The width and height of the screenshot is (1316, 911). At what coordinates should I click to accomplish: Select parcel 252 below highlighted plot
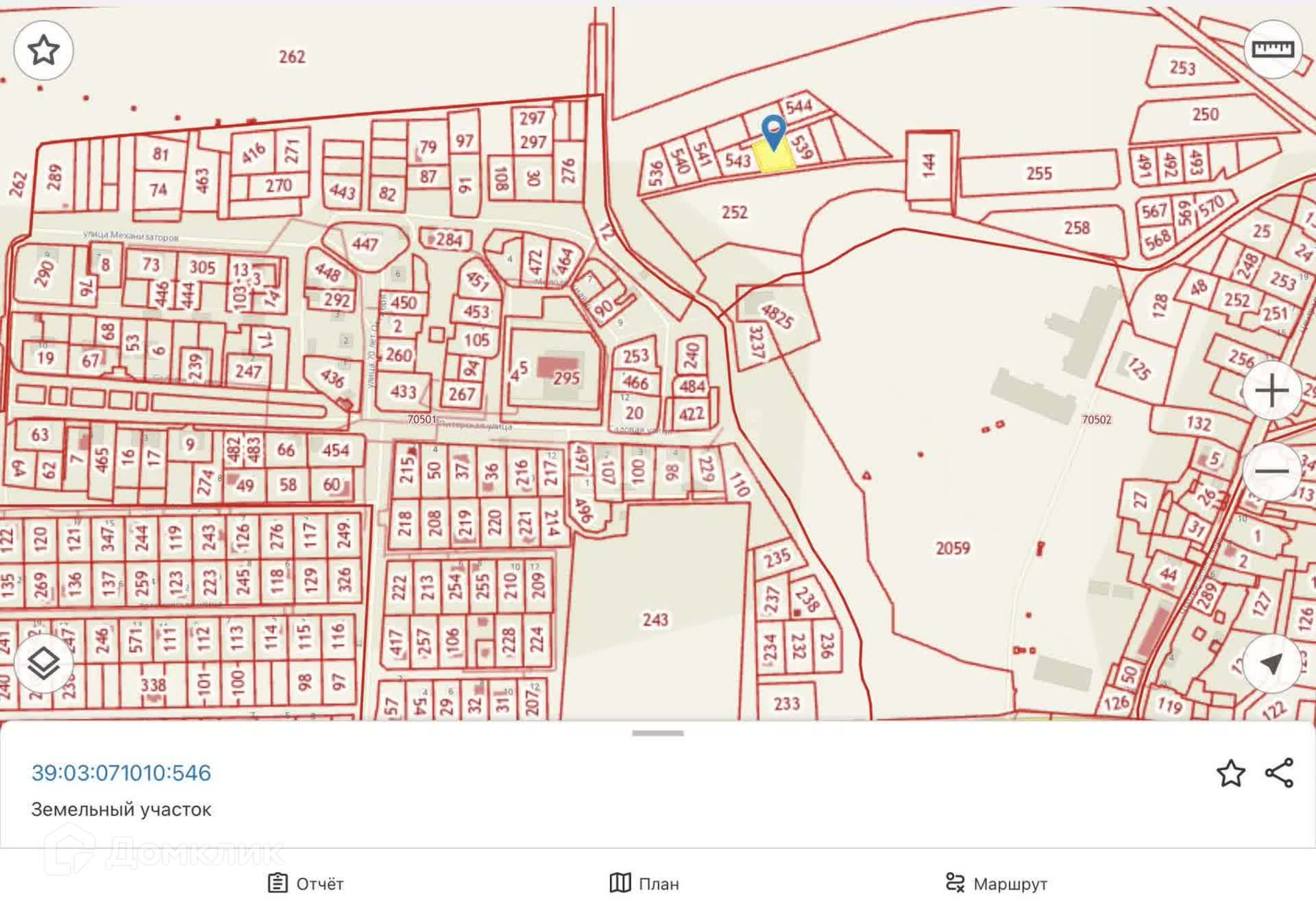tap(734, 212)
